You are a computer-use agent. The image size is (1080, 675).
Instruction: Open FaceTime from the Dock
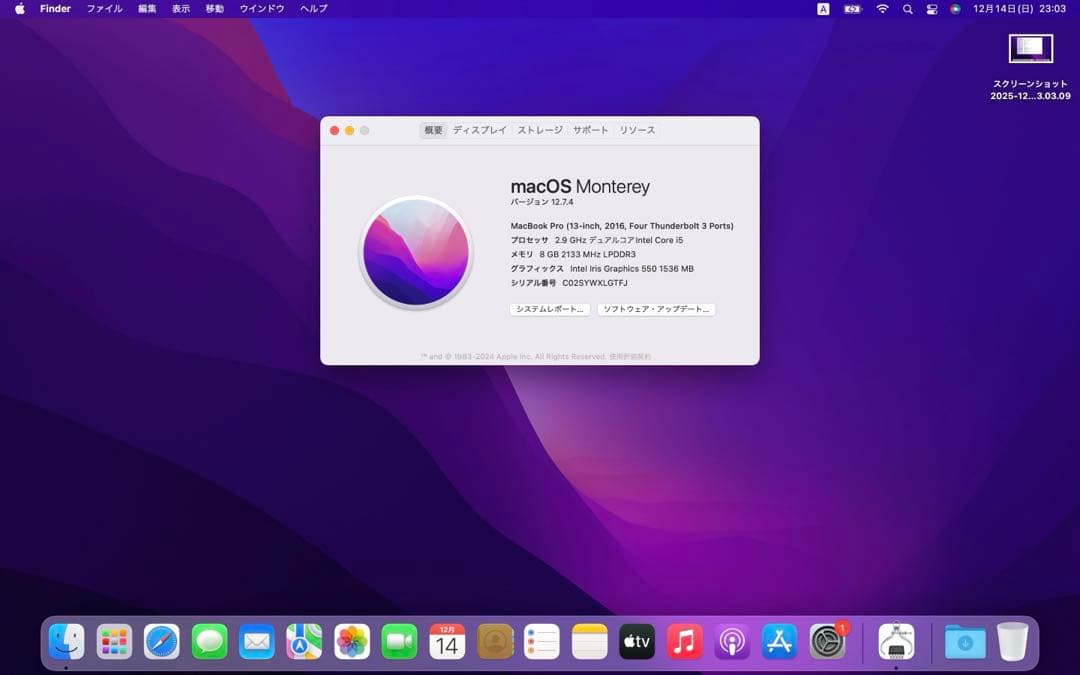tap(398, 642)
